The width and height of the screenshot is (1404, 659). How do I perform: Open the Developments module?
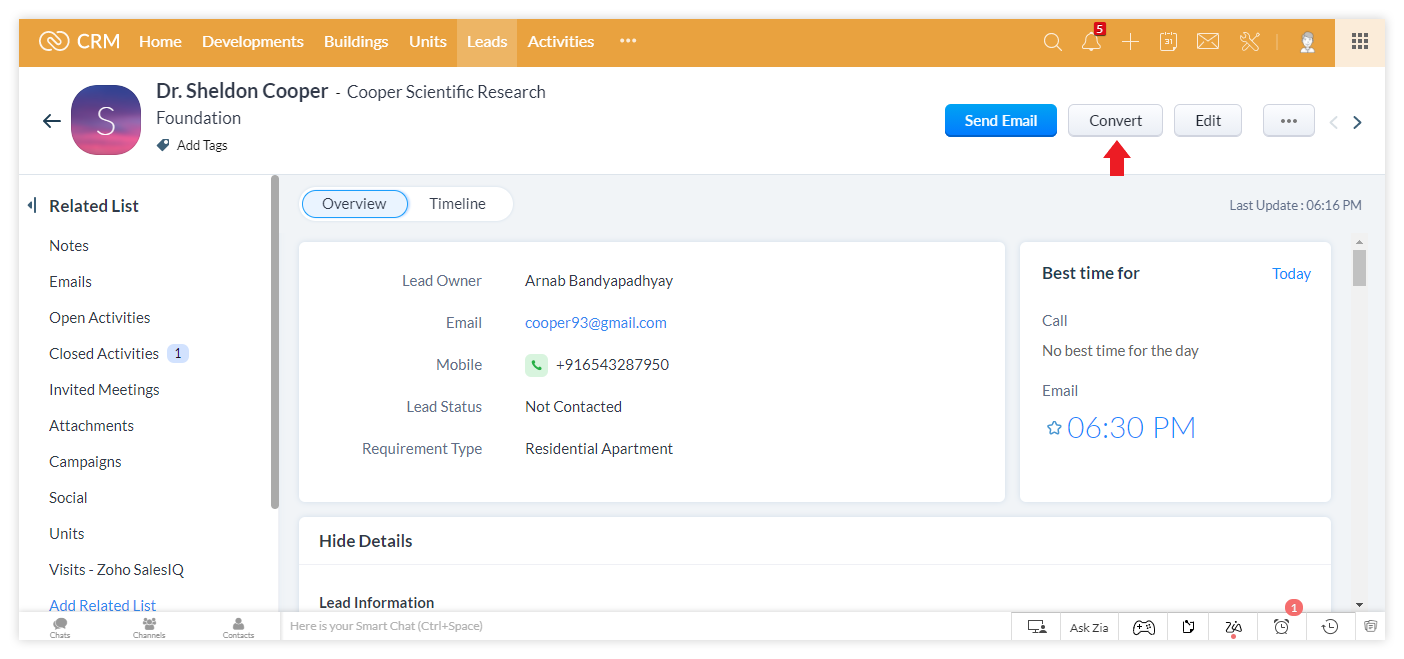tap(253, 41)
